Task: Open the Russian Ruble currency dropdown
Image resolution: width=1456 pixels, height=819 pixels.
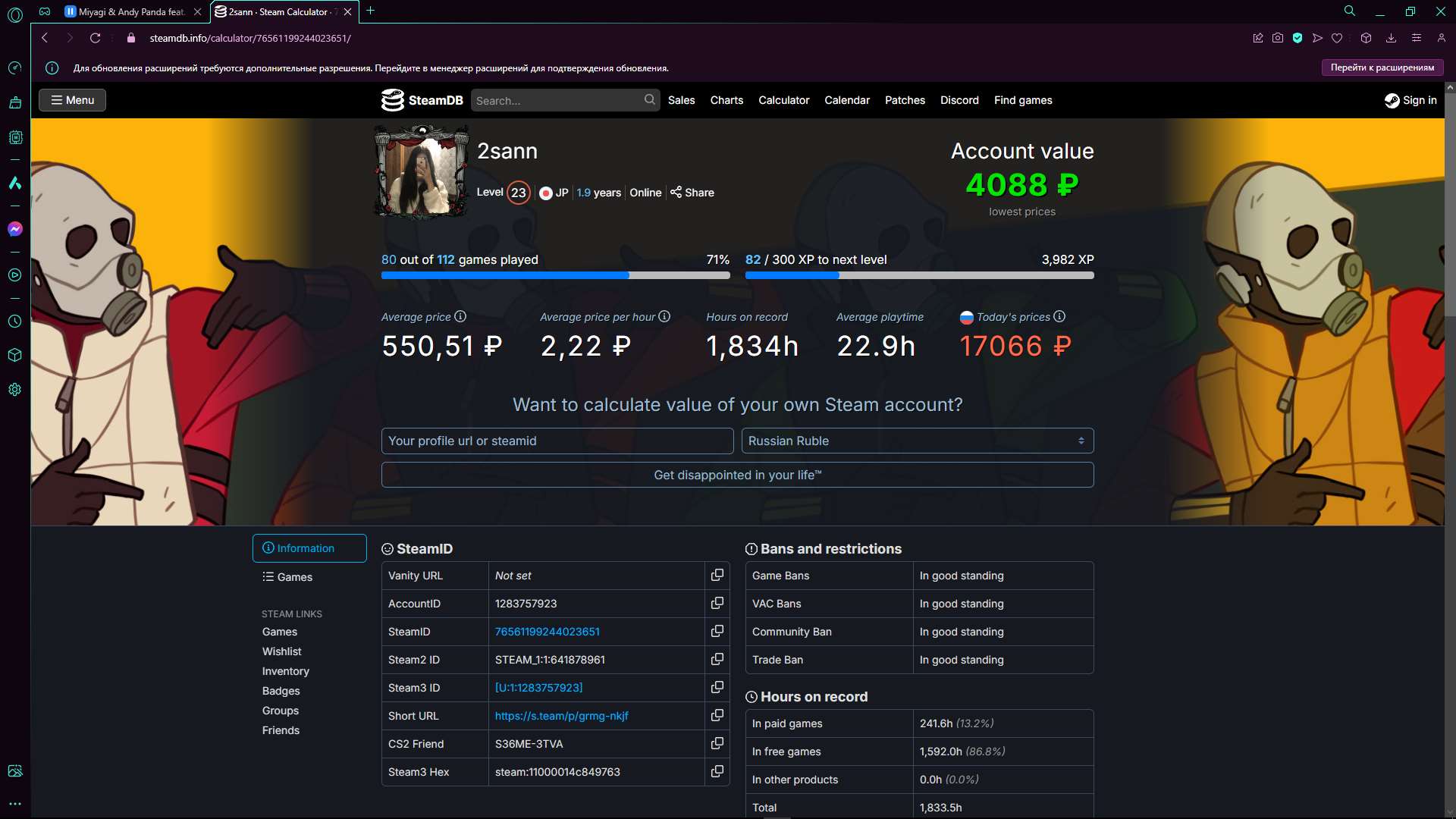Action: [x=918, y=441]
